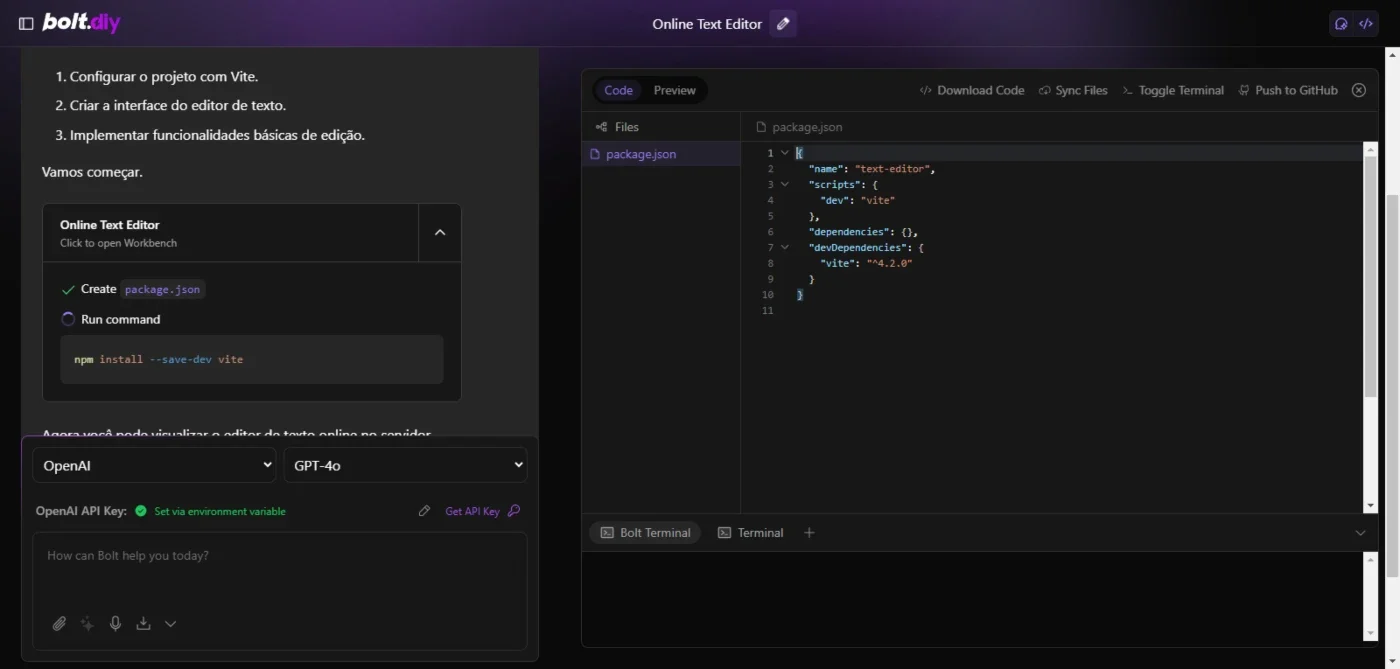Enhance prompt with sparkle icon
This screenshot has width=1400, height=669.
click(87, 623)
